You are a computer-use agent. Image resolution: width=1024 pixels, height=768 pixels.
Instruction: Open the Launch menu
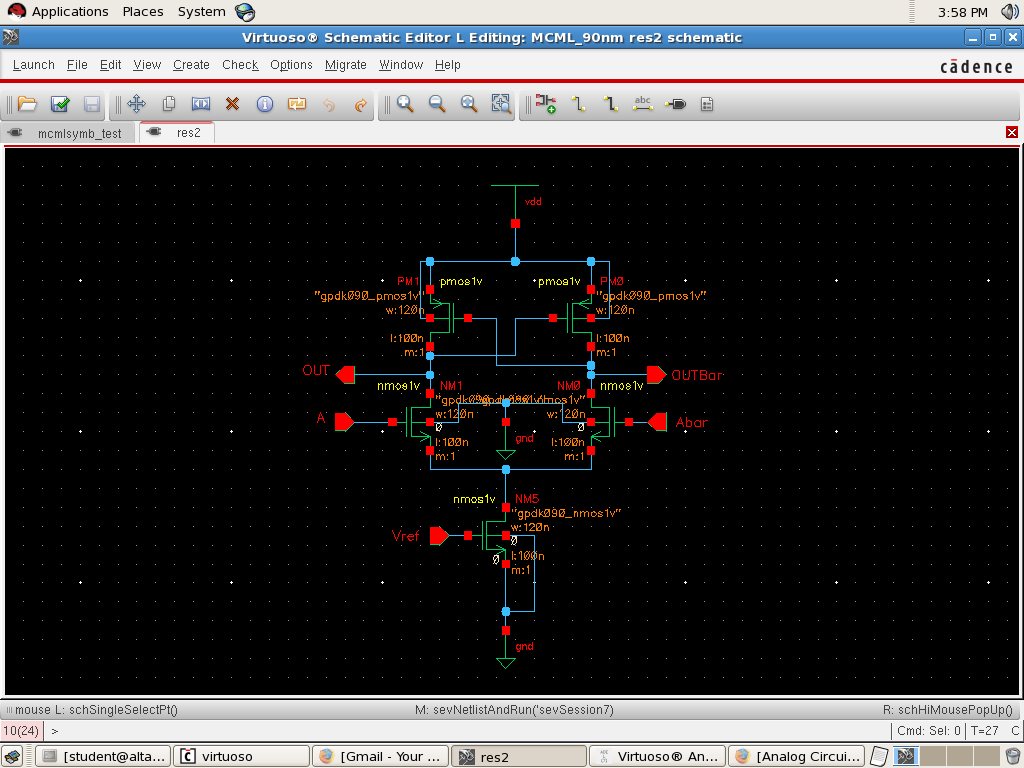[x=34, y=65]
